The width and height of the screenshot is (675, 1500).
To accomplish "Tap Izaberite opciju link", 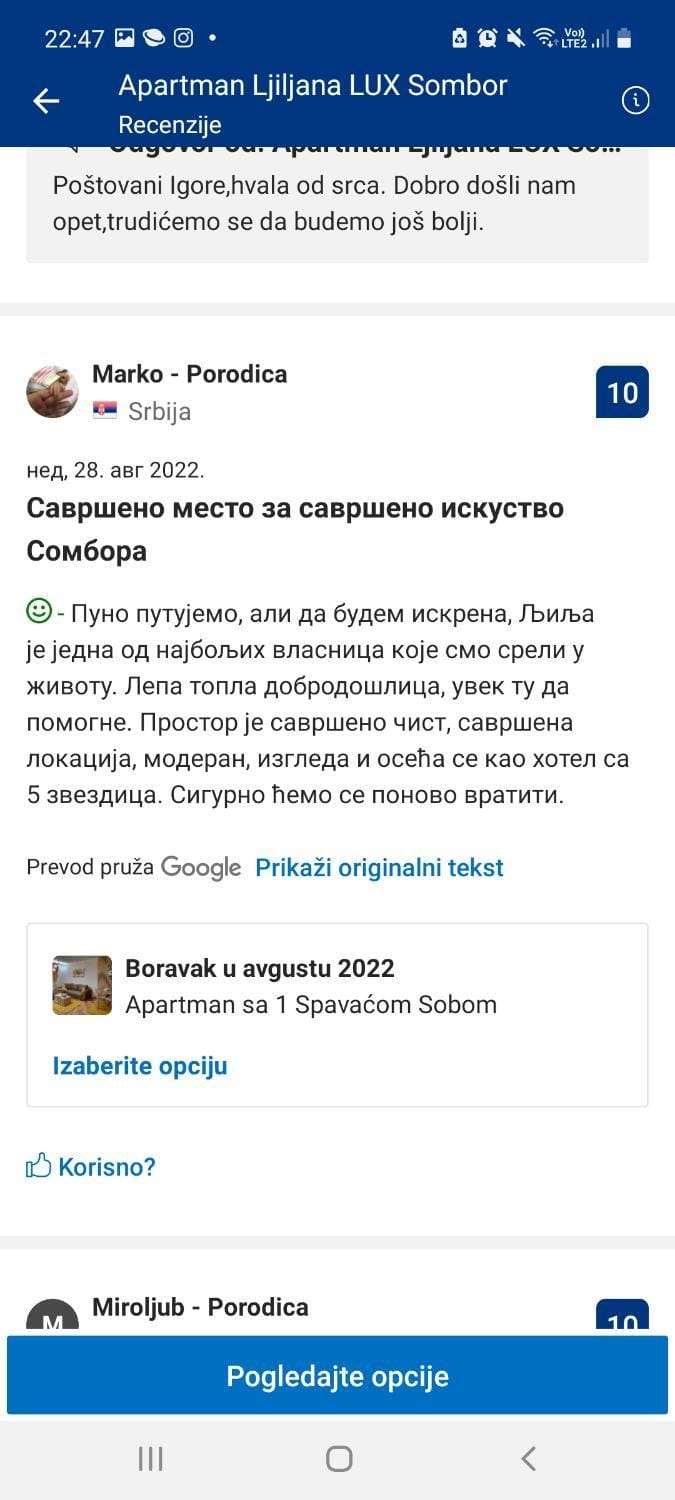I will click(x=140, y=1065).
